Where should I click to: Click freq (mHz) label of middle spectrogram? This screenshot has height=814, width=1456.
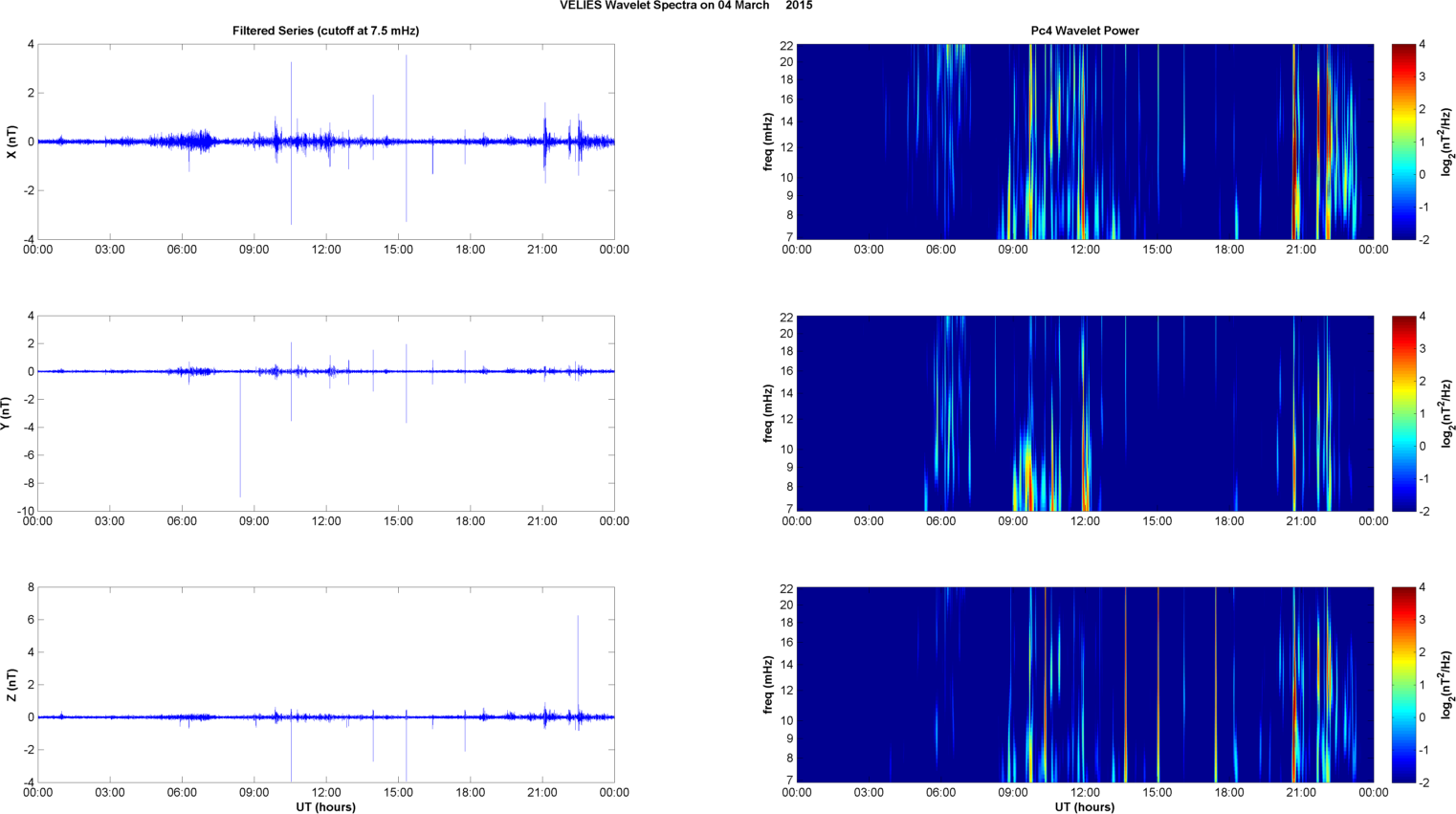point(768,413)
